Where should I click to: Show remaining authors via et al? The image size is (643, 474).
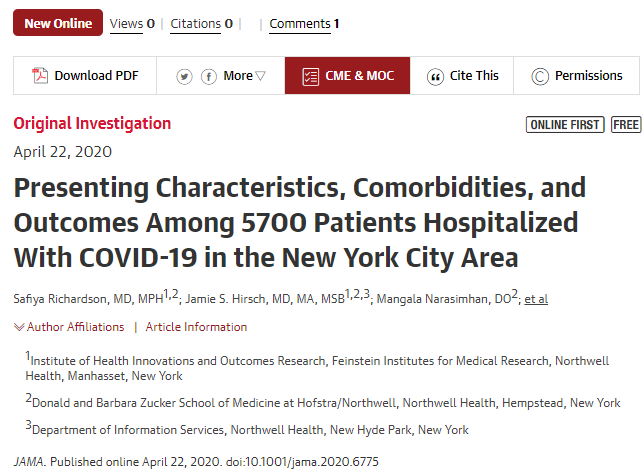(x=536, y=298)
